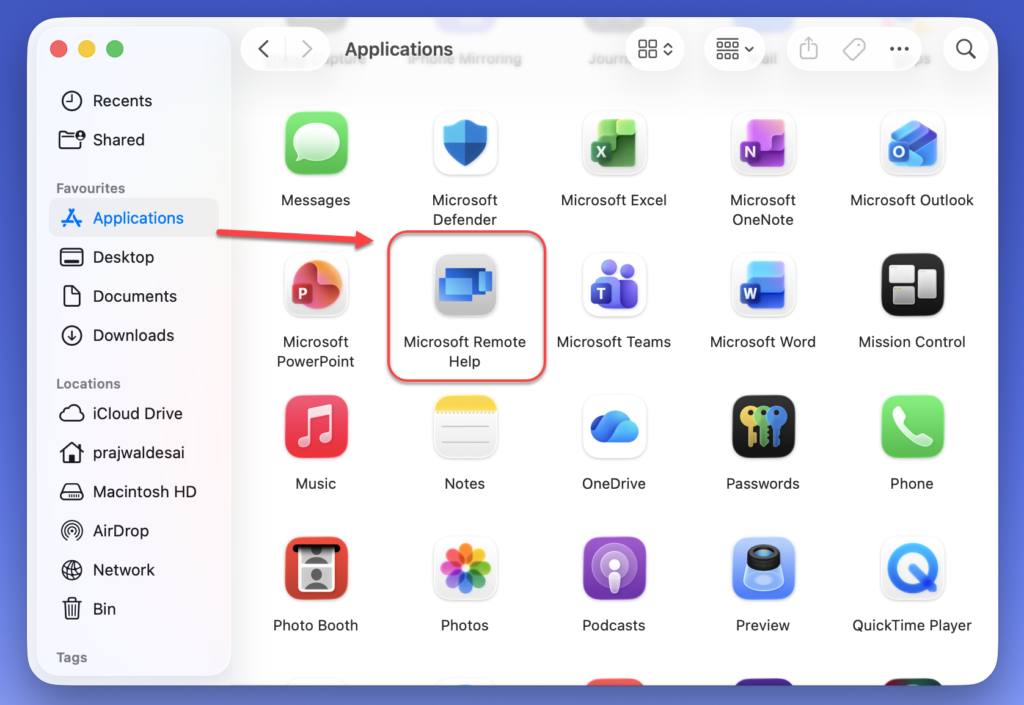
Task: Open the Podcasts app icon
Action: pos(614,568)
